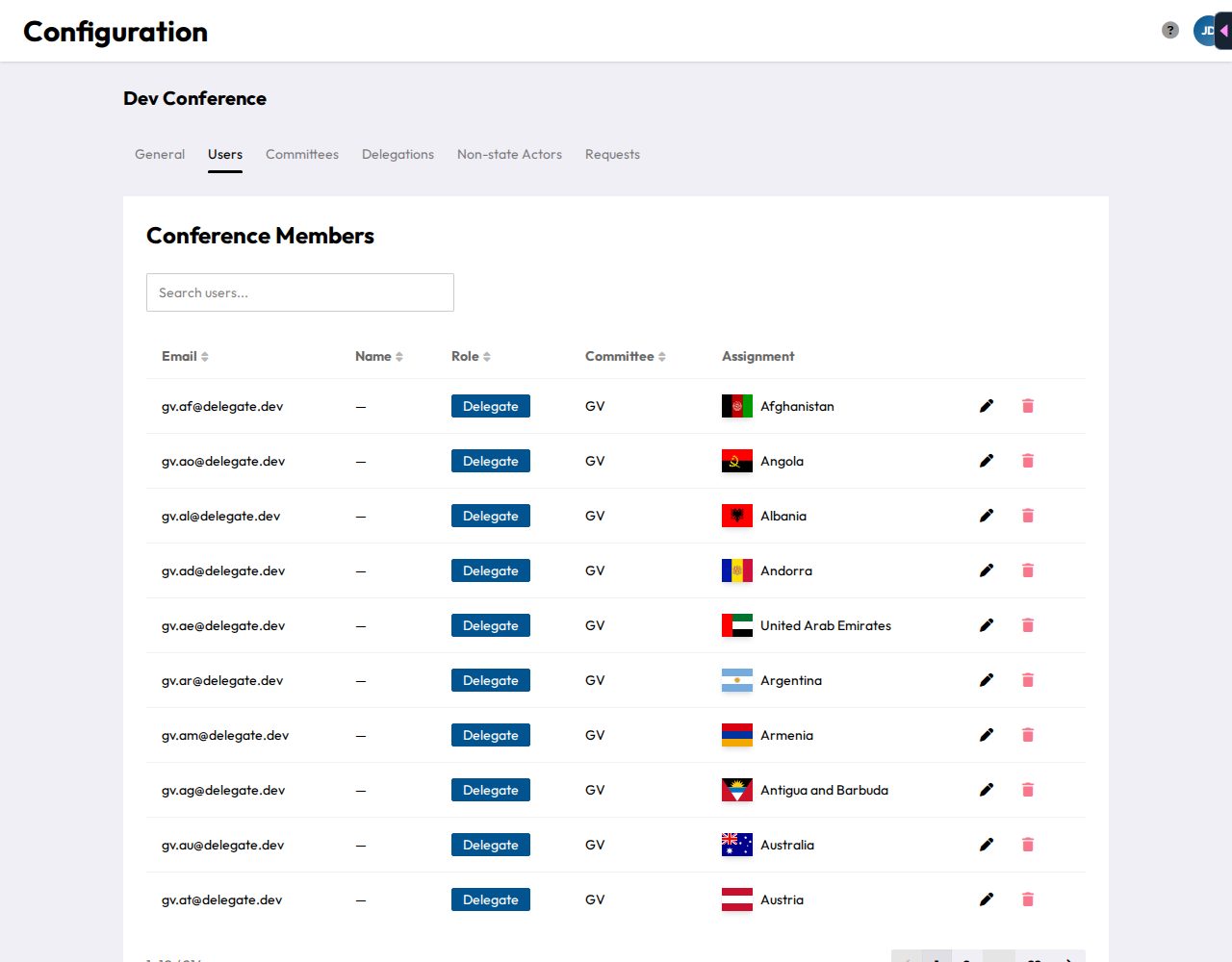Open the Committees tab
This screenshot has height=962, width=1232.
(302, 154)
